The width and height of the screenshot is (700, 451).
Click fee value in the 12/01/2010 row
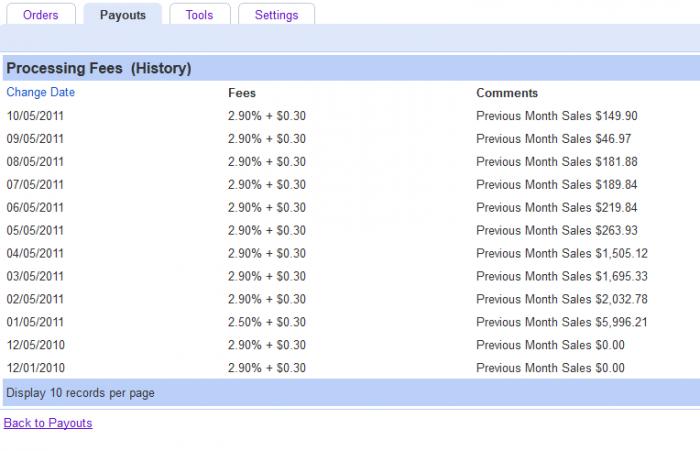click(x=267, y=367)
